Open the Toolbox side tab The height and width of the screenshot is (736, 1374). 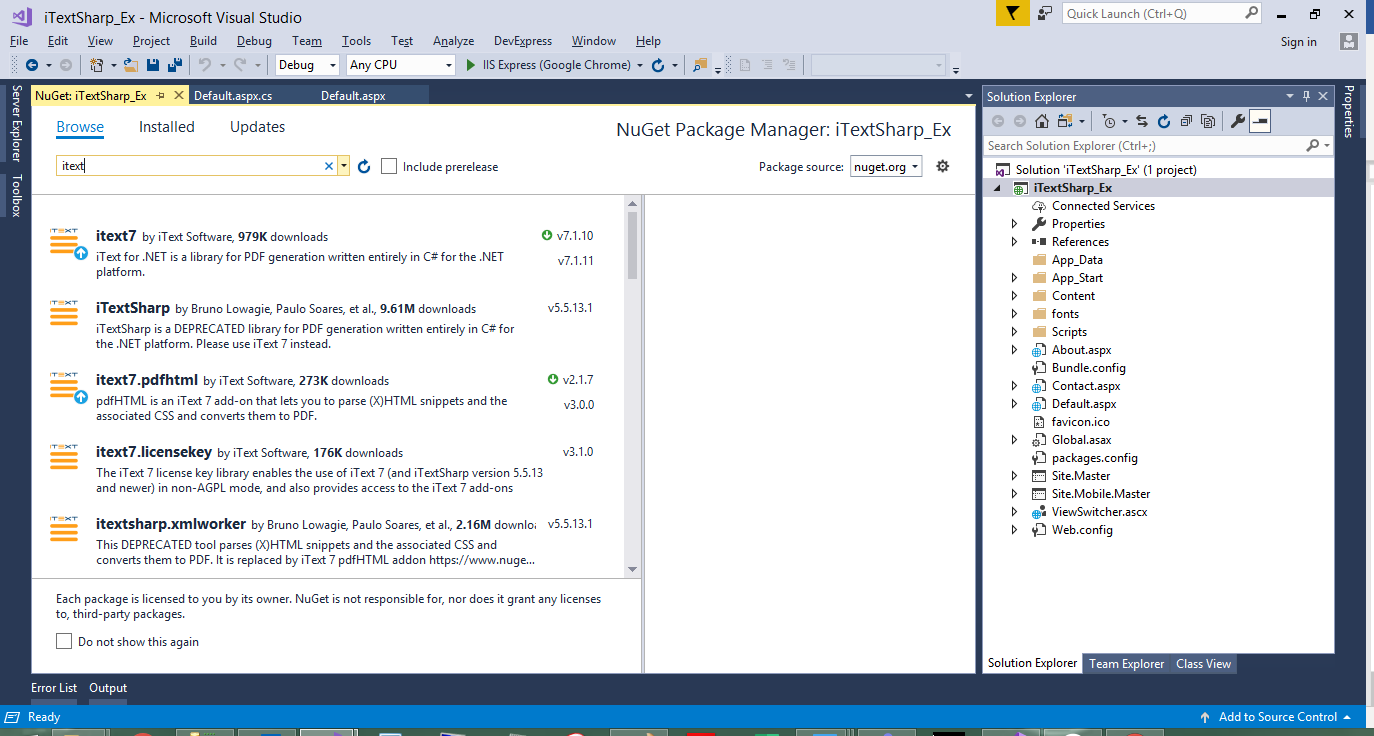point(16,195)
